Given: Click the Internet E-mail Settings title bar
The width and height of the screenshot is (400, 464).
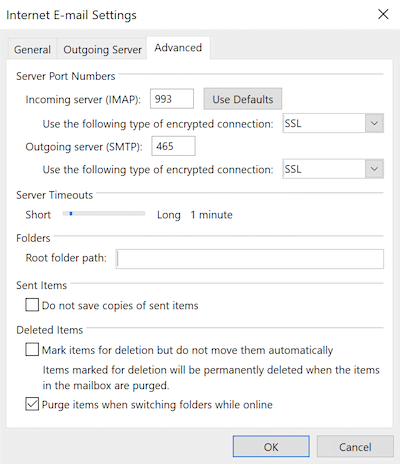Looking at the screenshot, I should click(x=187, y=15).
